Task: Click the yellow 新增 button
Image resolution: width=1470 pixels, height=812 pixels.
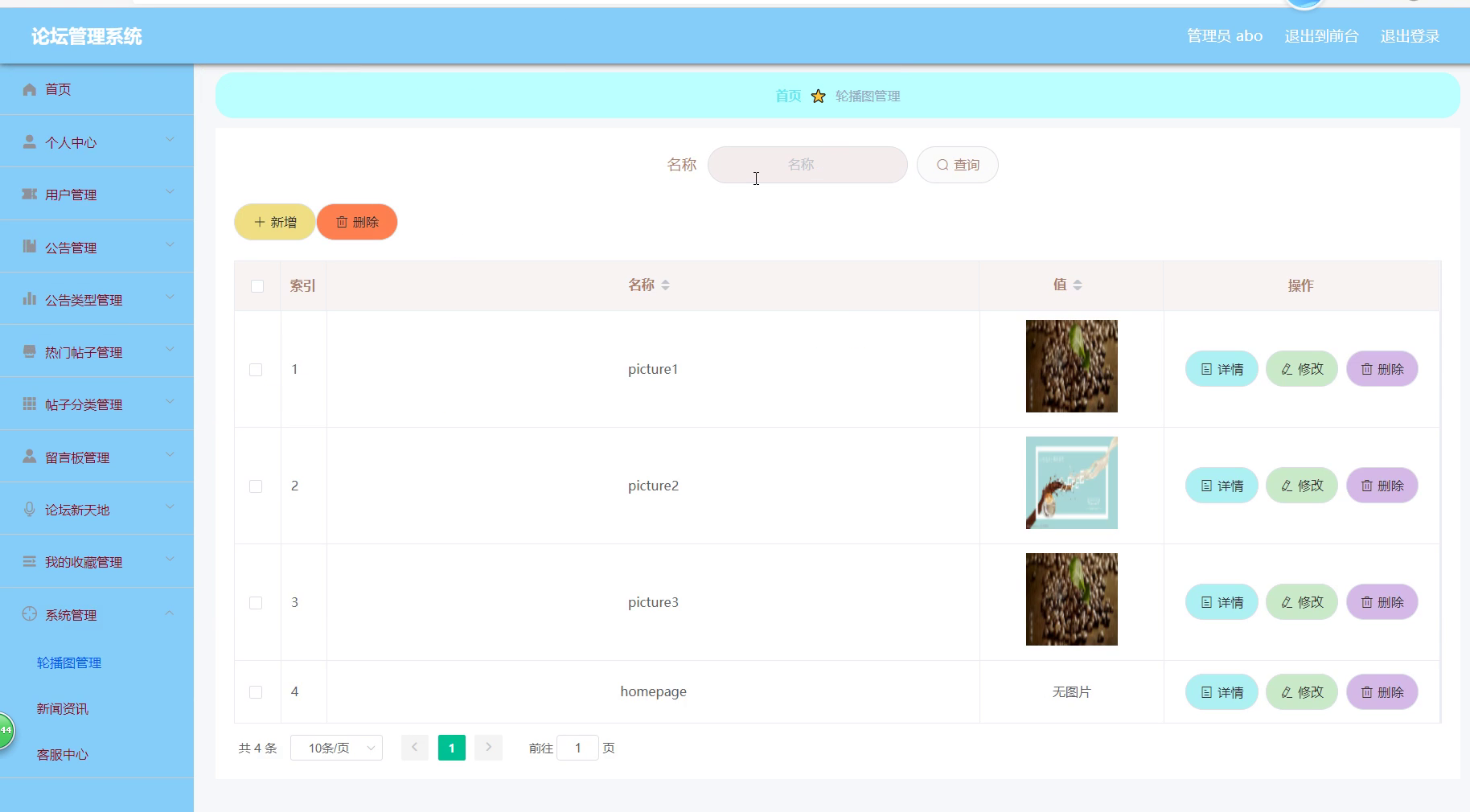Action: click(275, 222)
